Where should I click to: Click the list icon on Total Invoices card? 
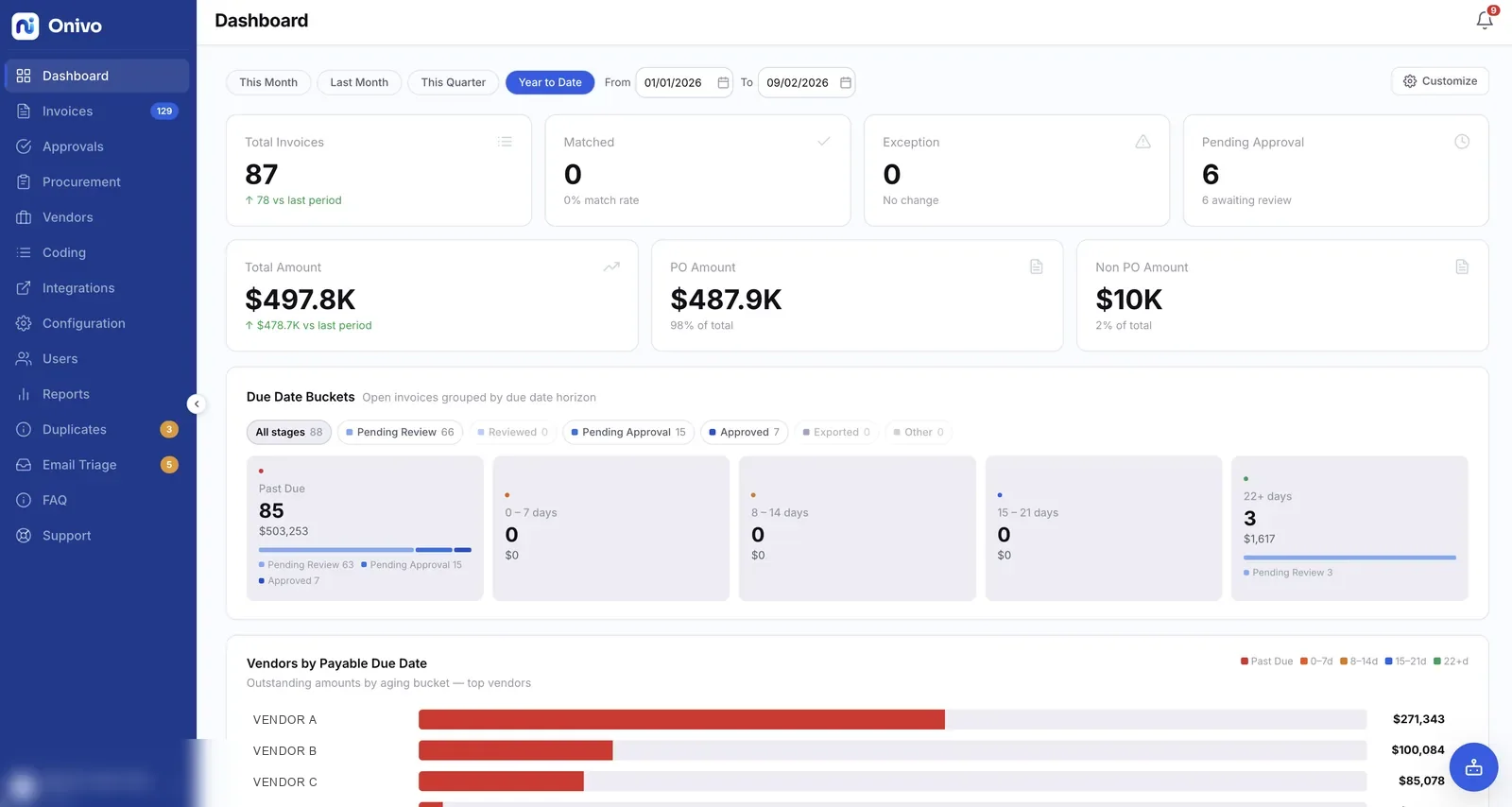coord(505,142)
